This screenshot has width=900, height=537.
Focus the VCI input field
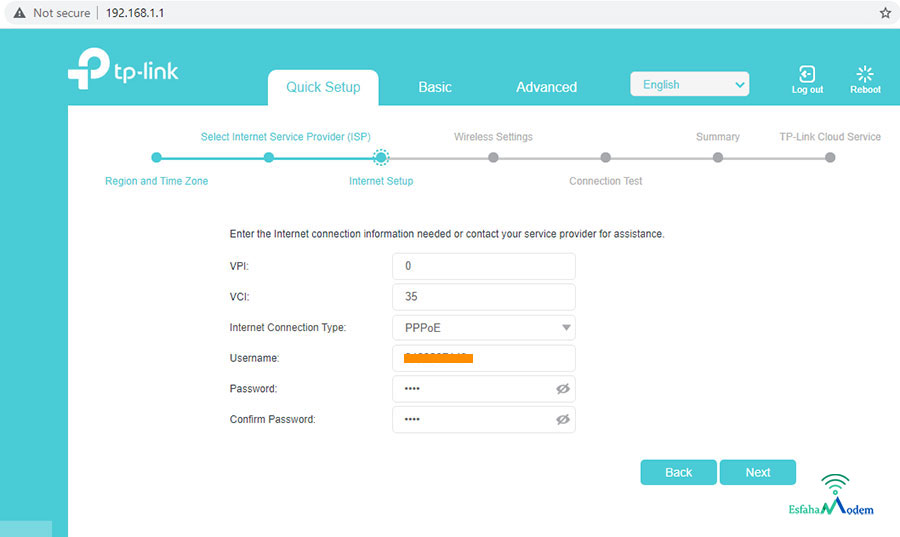coord(484,297)
